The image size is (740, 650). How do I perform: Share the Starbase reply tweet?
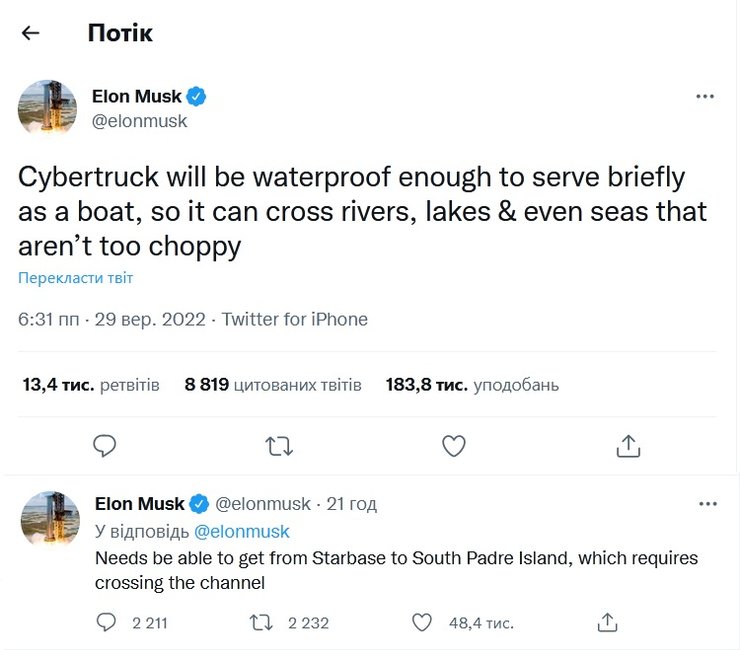606,622
